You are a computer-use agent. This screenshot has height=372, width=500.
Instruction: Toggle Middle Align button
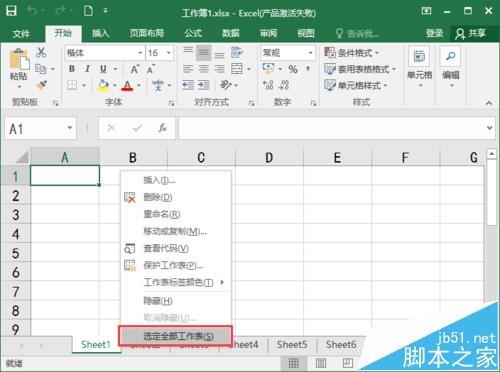pos(204,52)
